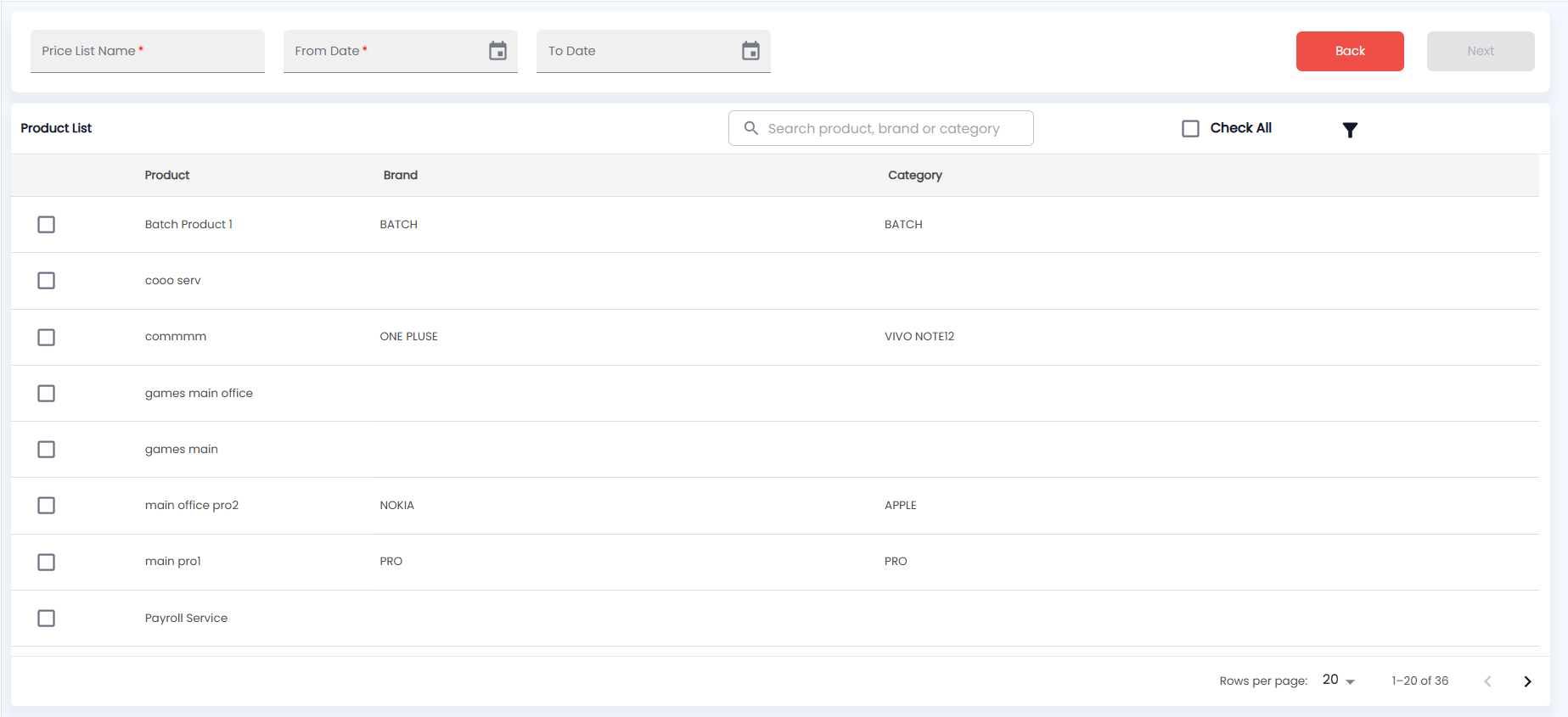Click the ONE PLUSE brand cell
Screen dimensions: 1568x717
pyautogui.click(x=409, y=336)
